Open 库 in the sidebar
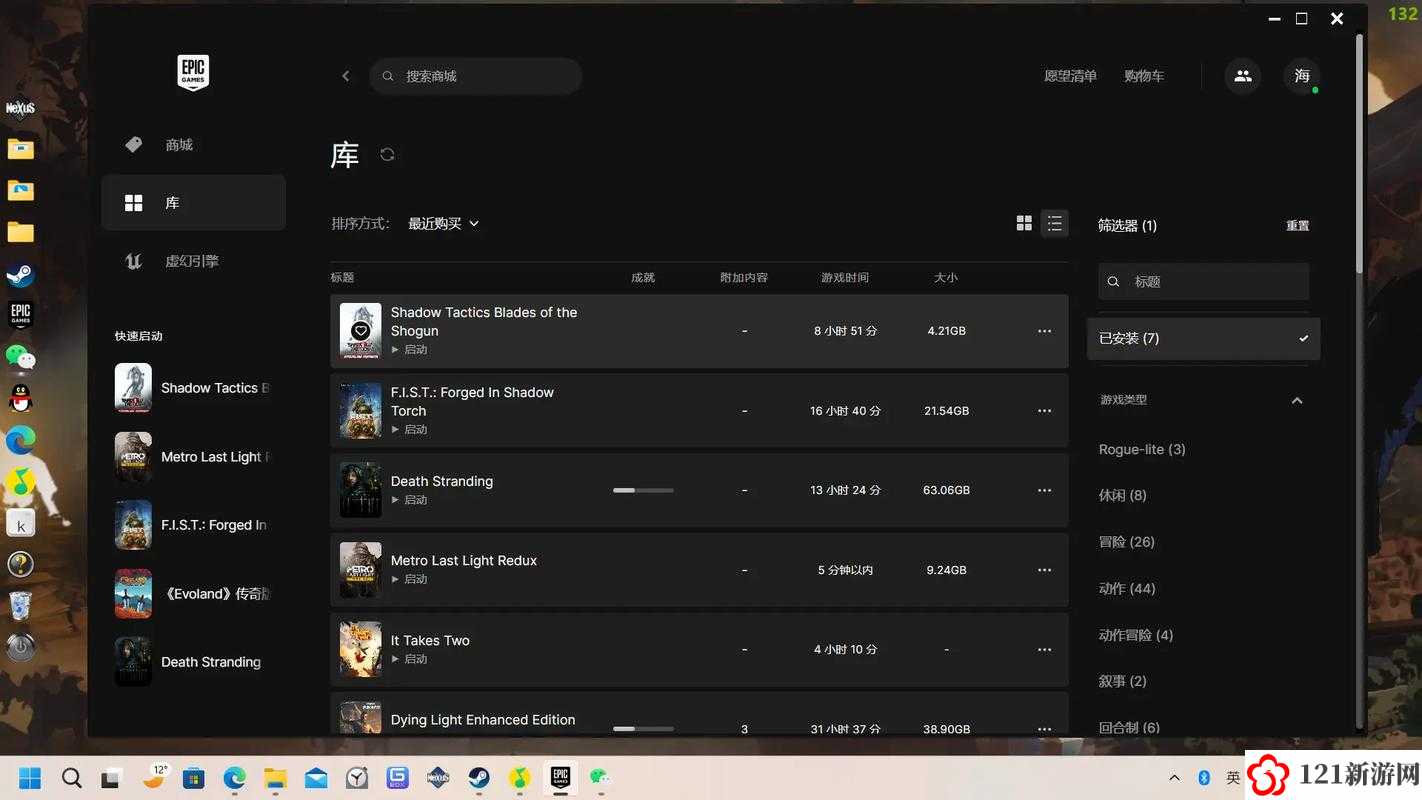The height and width of the screenshot is (800, 1422). pyautogui.click(x=193, y=203)
